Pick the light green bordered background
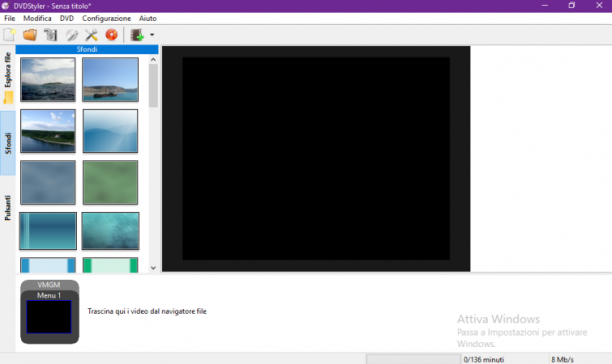This screenshot has width=612, height=364. [110, 265]
